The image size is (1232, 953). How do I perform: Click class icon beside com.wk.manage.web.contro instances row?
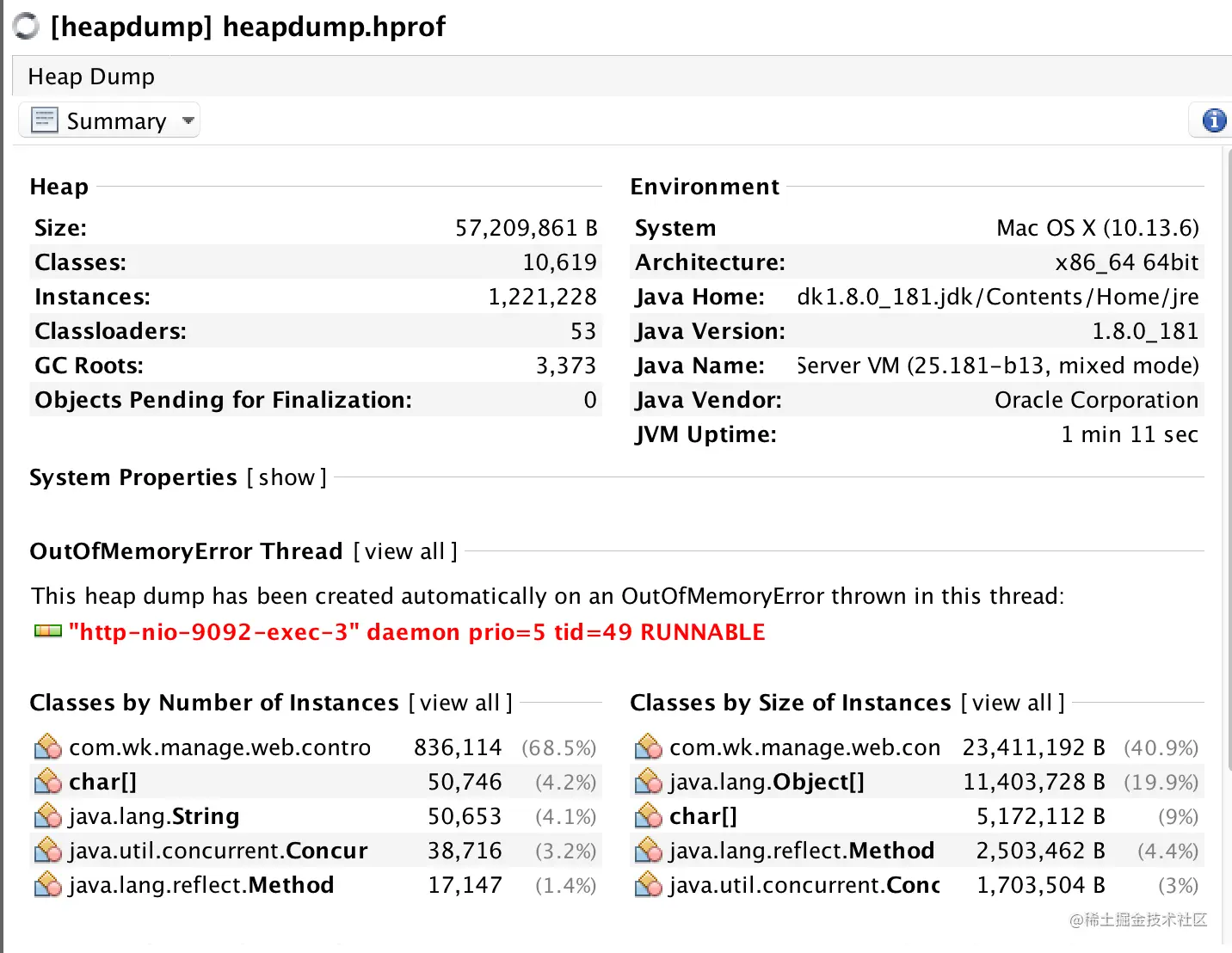pos(48,747)
